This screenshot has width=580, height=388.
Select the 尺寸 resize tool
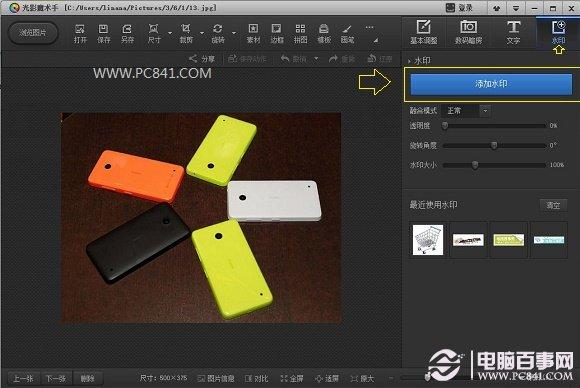tap(154, 34)
